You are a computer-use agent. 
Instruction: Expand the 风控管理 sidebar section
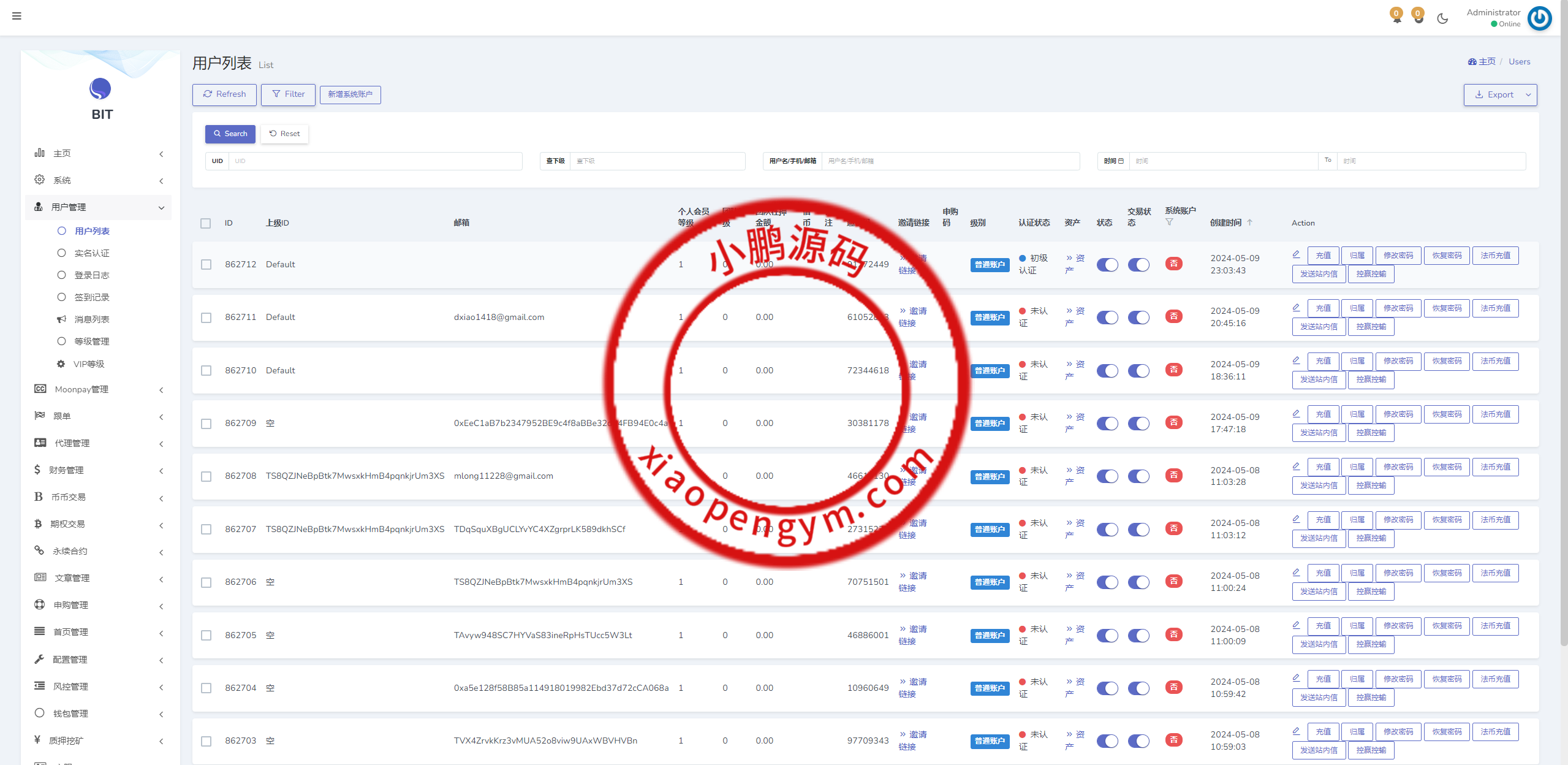point(99,687)
